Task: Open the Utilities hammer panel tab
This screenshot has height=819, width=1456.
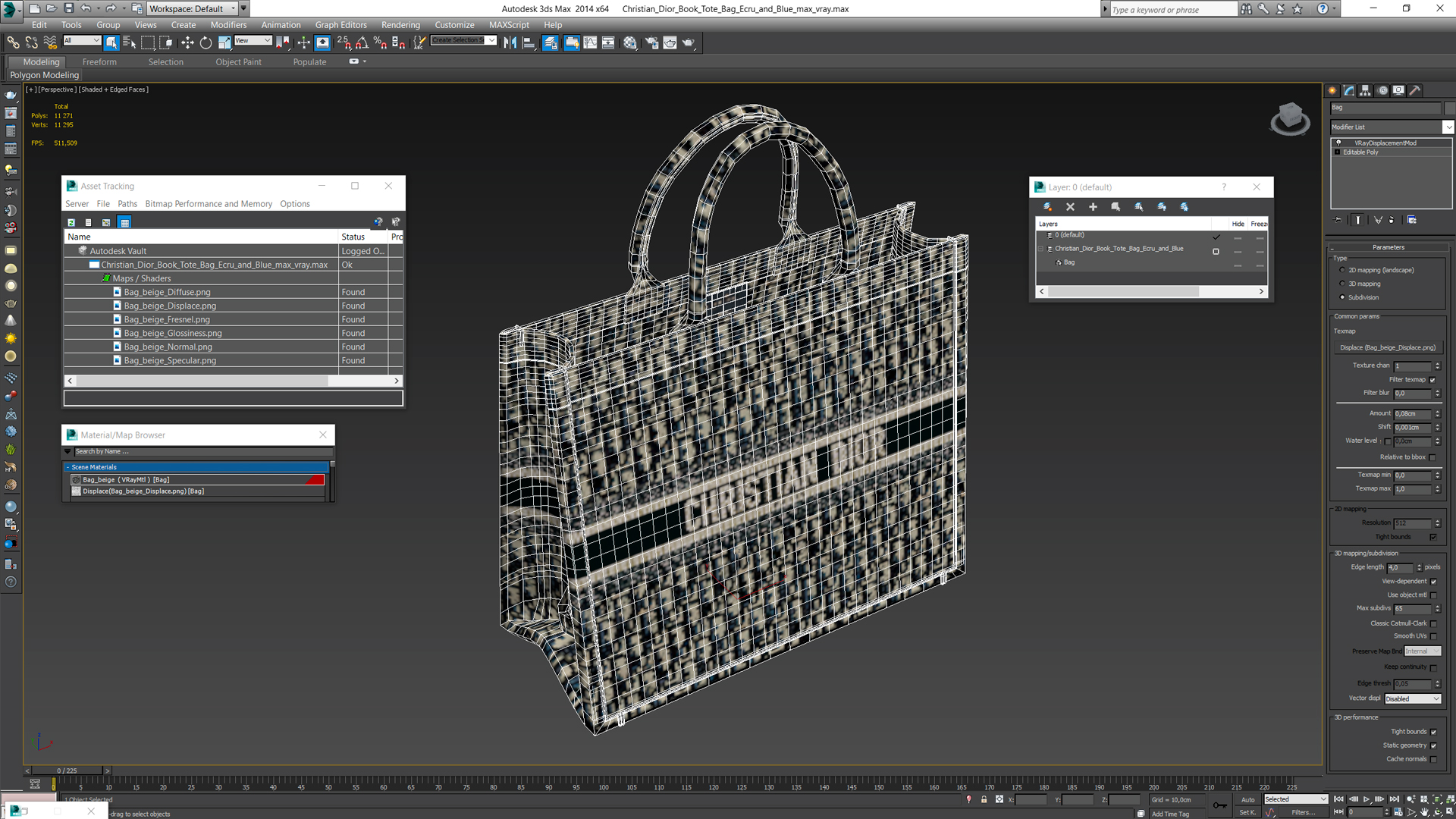Action: point(1415,90)
